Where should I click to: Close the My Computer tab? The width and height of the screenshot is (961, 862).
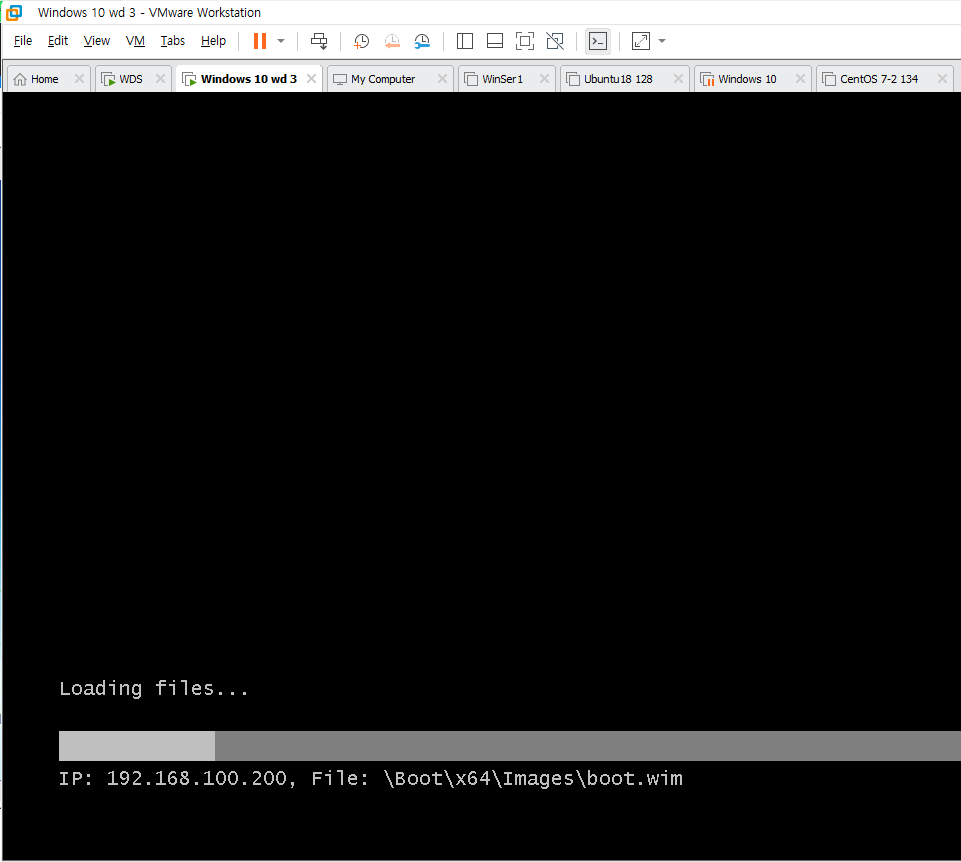tap(443, 78)
